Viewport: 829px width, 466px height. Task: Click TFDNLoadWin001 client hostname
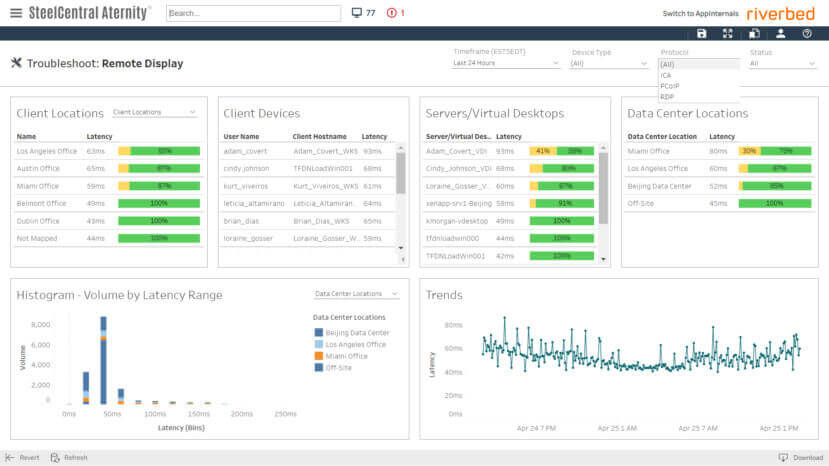(x=323, y=169)
